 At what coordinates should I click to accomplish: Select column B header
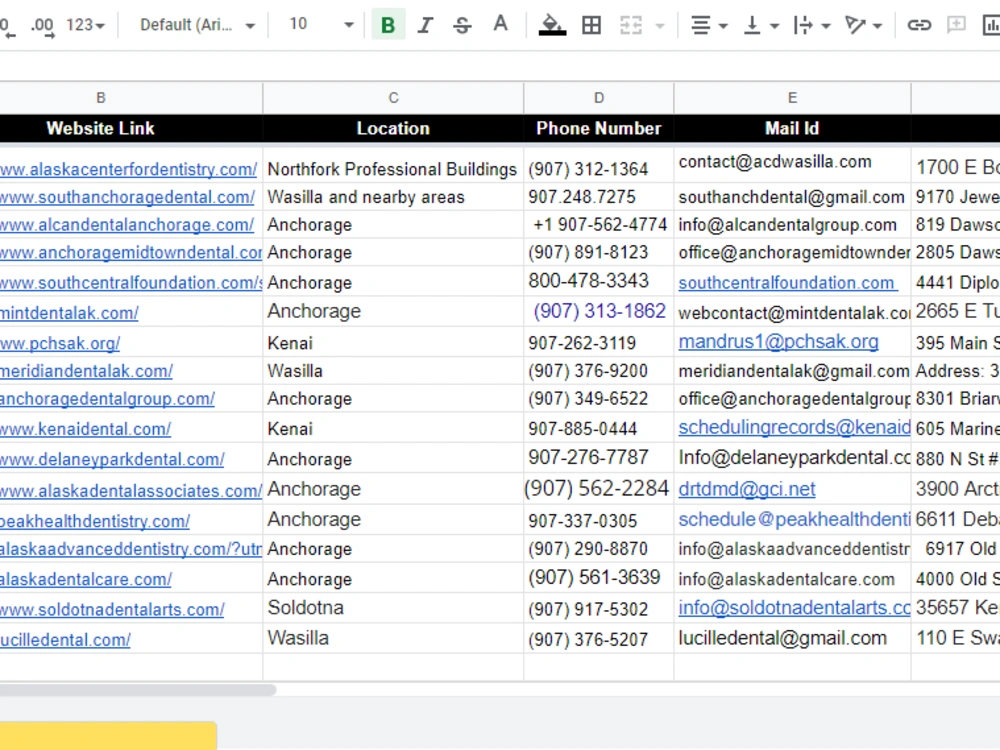click(101, 98)
